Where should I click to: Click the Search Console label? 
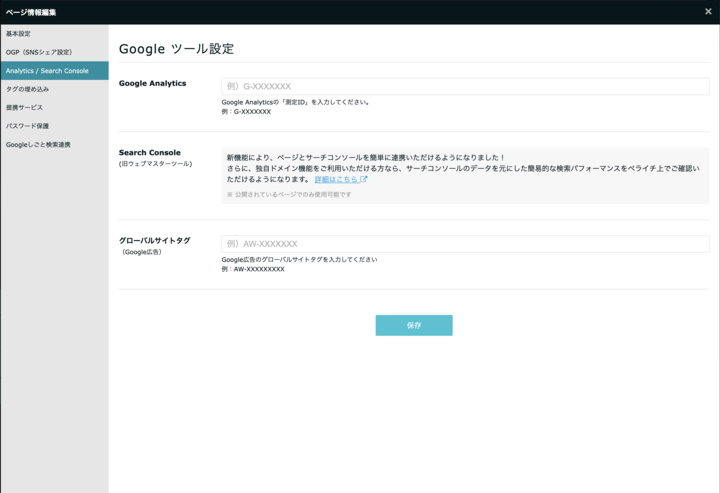point(150,152)
